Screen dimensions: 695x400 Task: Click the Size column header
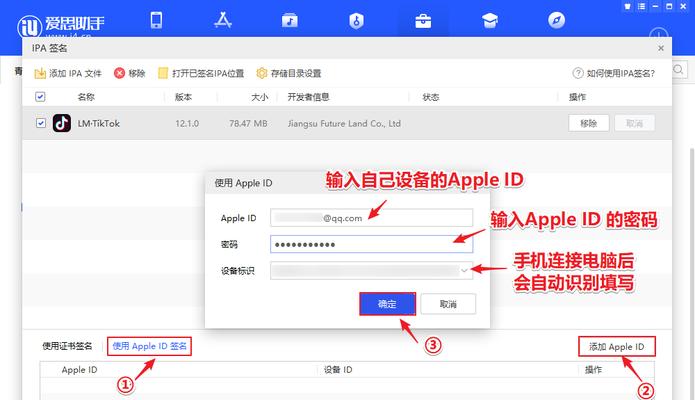(260, 97)
